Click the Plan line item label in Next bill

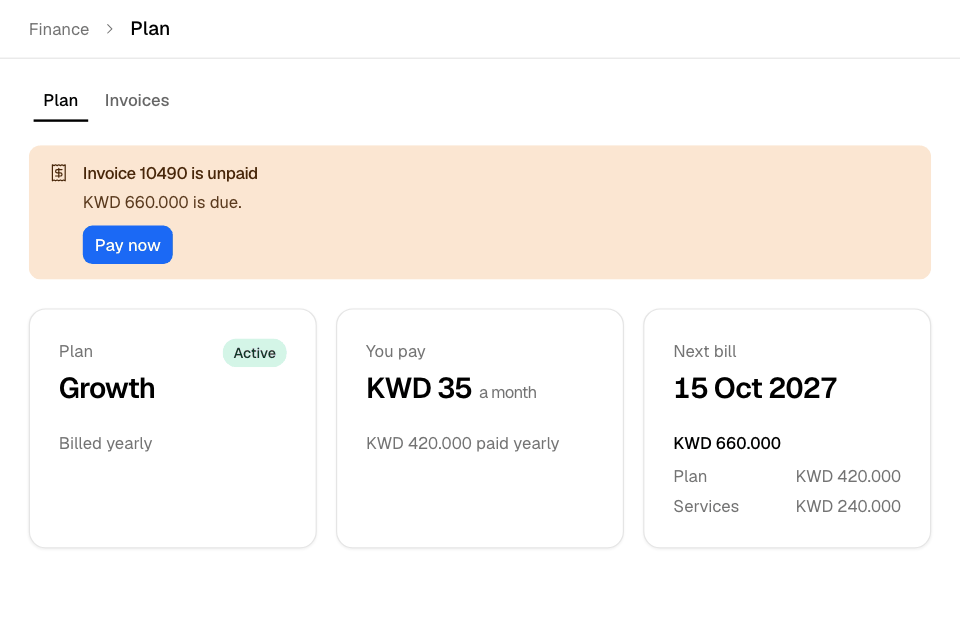690,476
